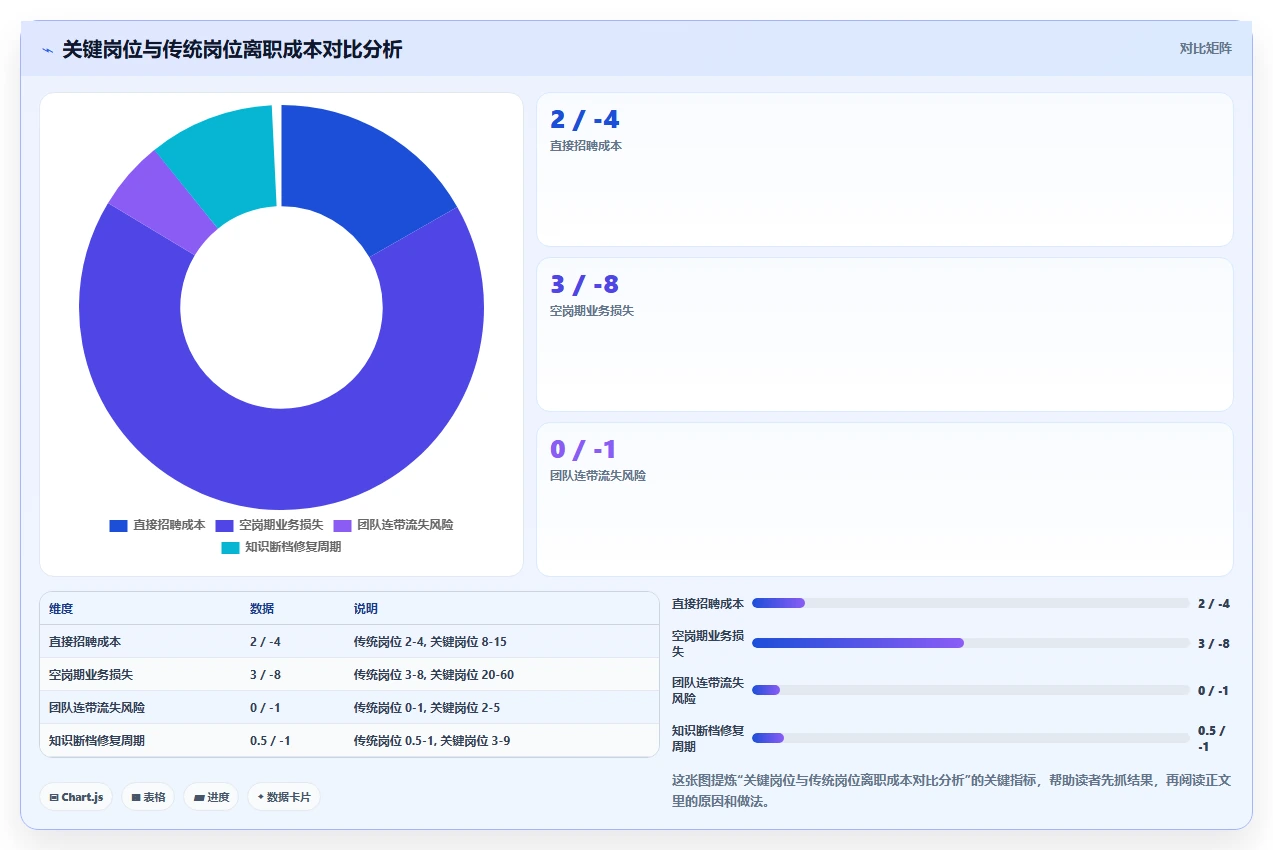Click cell 传统岗位 0-1, 关键岗位 2-5

[427, 708]
